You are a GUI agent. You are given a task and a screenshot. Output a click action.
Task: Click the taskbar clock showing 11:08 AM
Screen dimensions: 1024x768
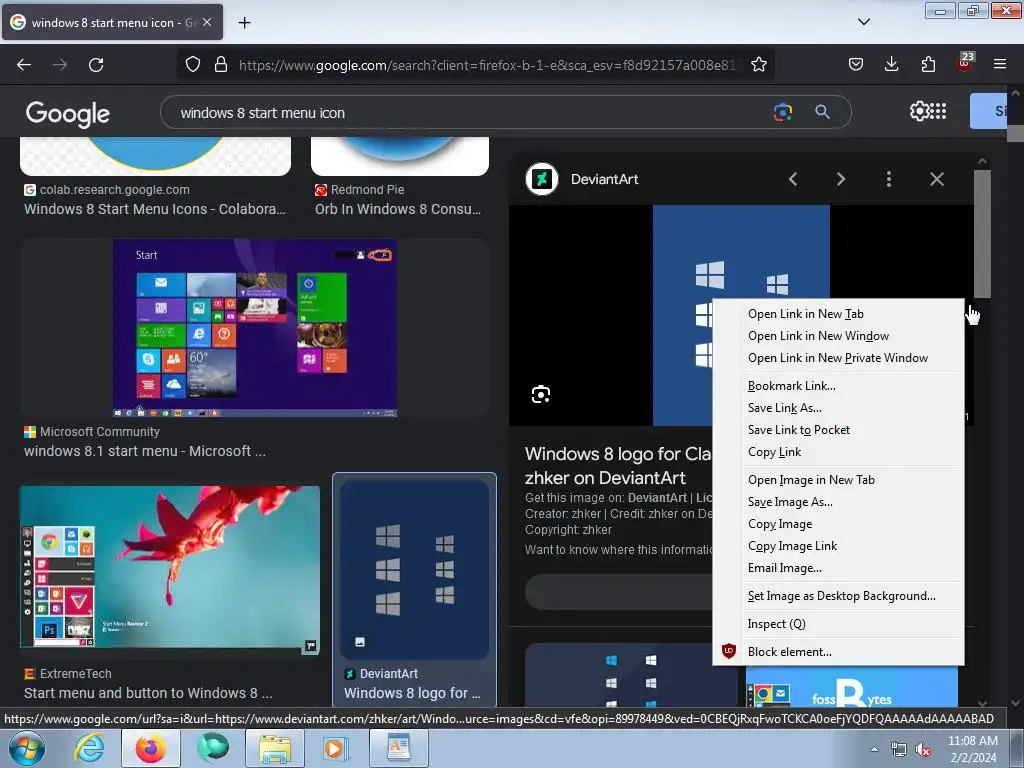[x=972, y=749]
